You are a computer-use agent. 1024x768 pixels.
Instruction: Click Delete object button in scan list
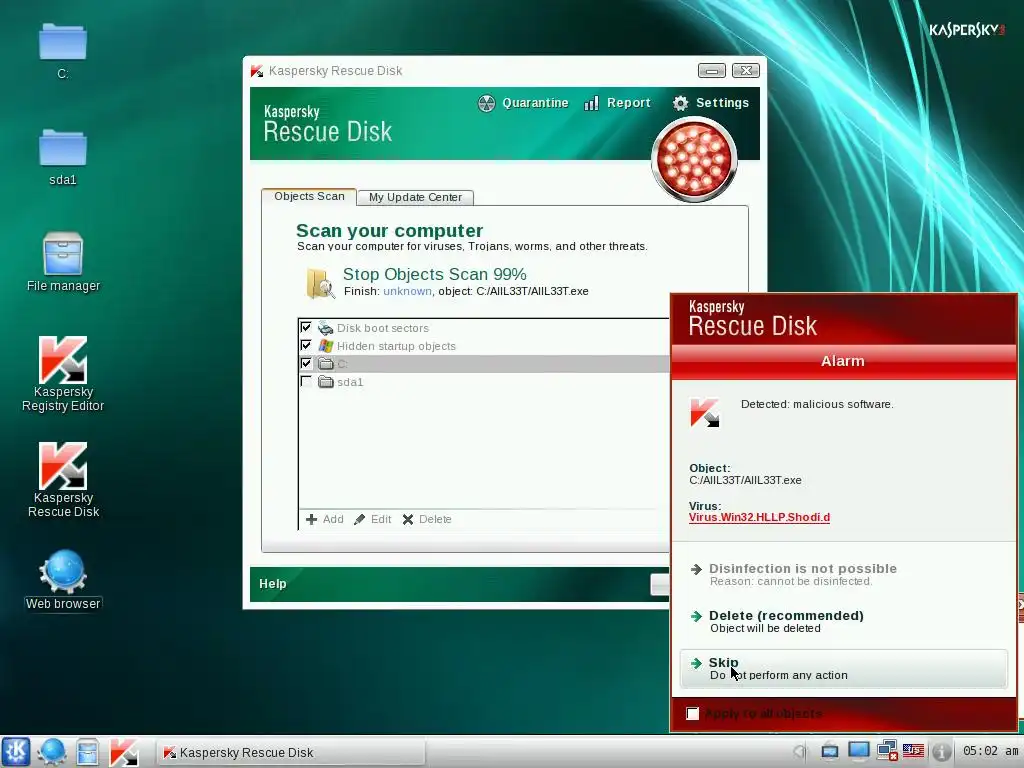point(427,519)
